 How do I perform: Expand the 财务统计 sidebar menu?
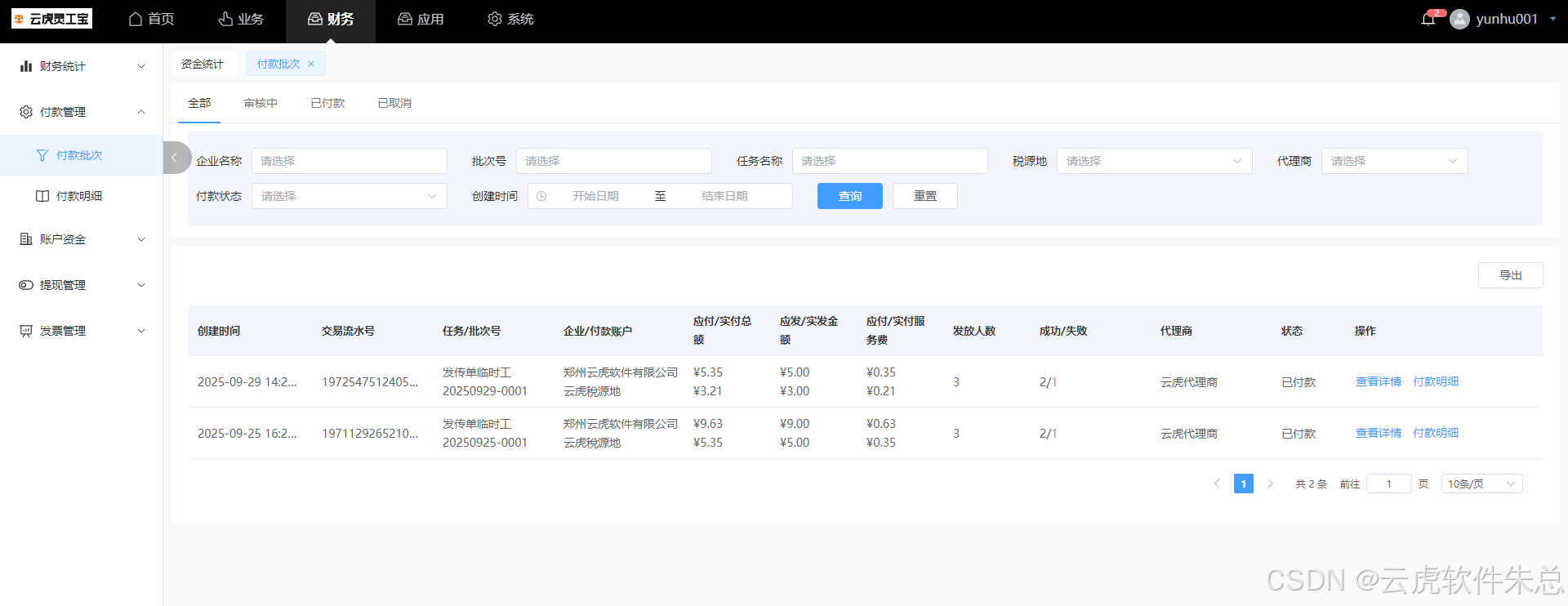coord(82,66)
